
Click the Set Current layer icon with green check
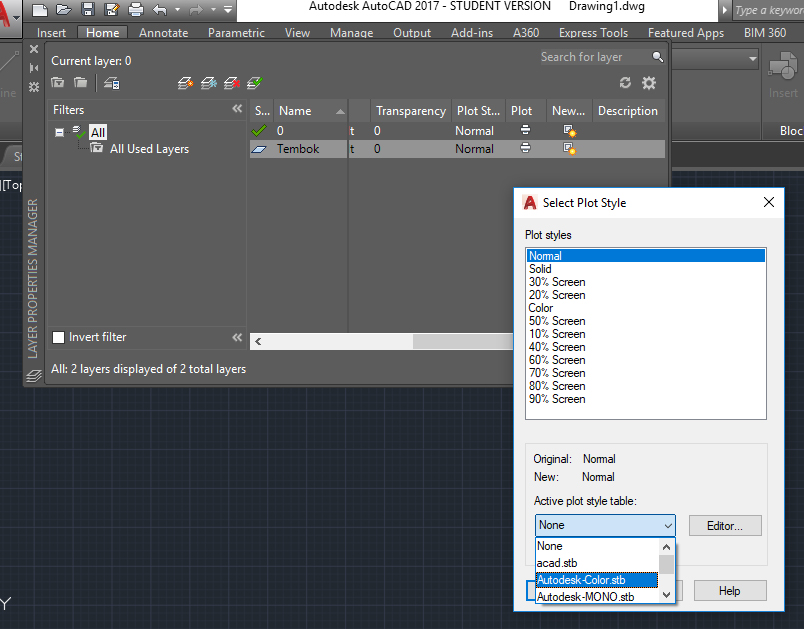click(x=254, y=83)
